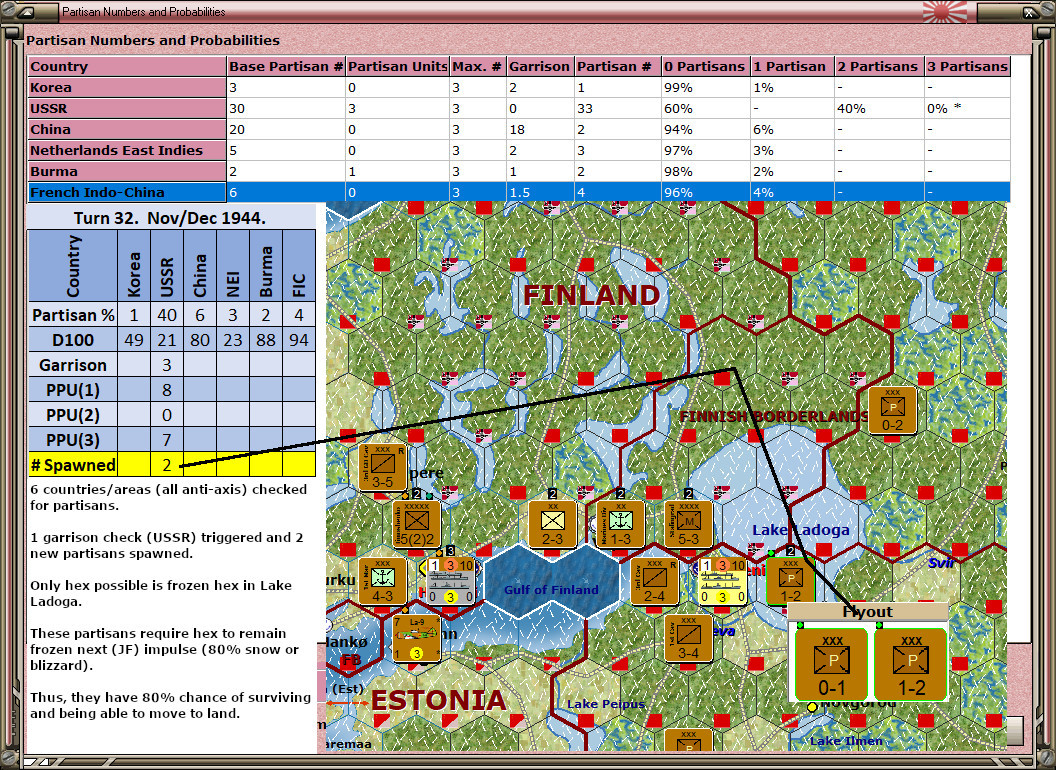Click the USSR Partisan % value 40
Screen dimensions: 1056x770
pyautogui.click(x=166, y=315)
